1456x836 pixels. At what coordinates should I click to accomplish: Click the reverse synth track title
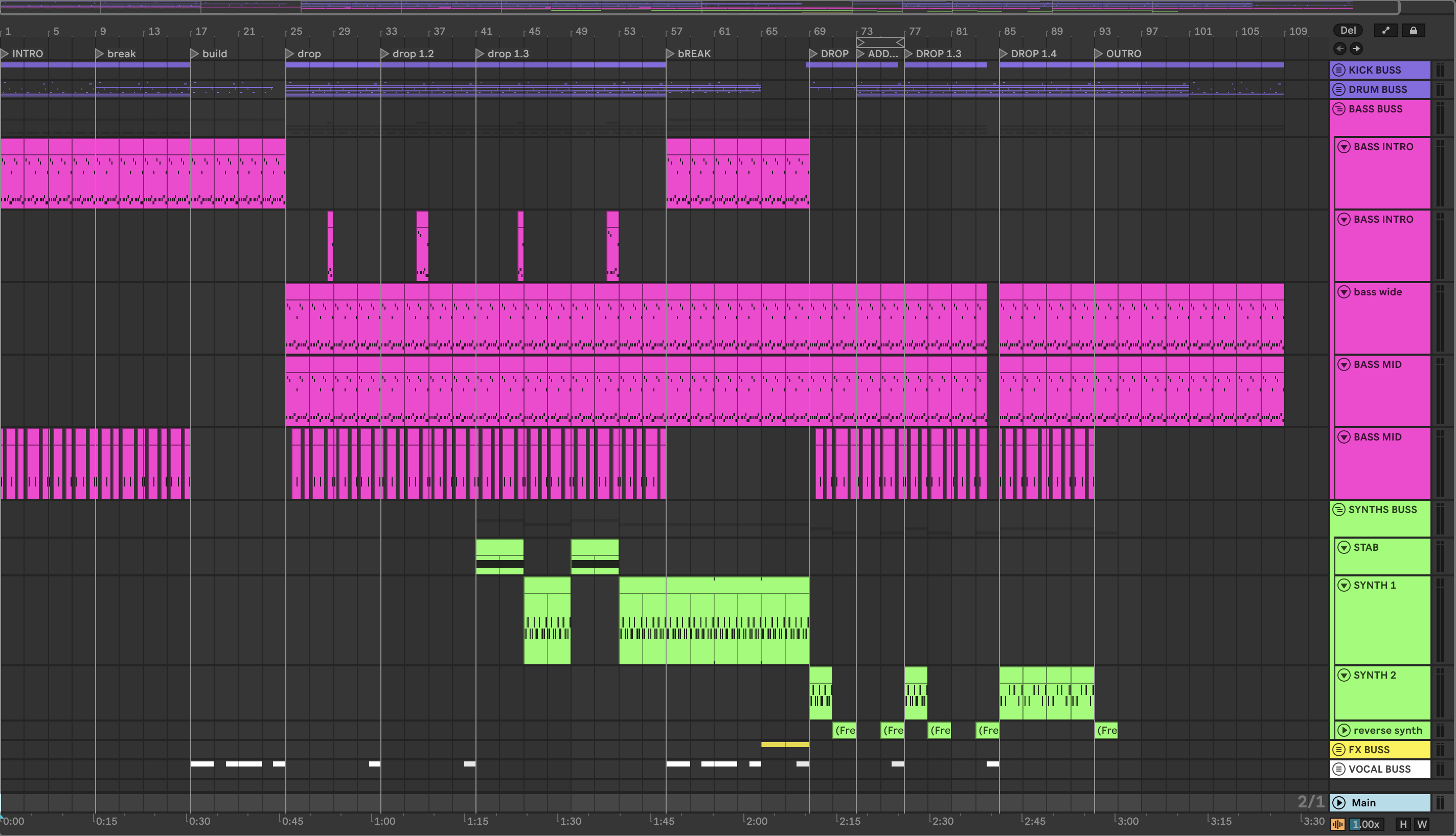point(1387,730)
